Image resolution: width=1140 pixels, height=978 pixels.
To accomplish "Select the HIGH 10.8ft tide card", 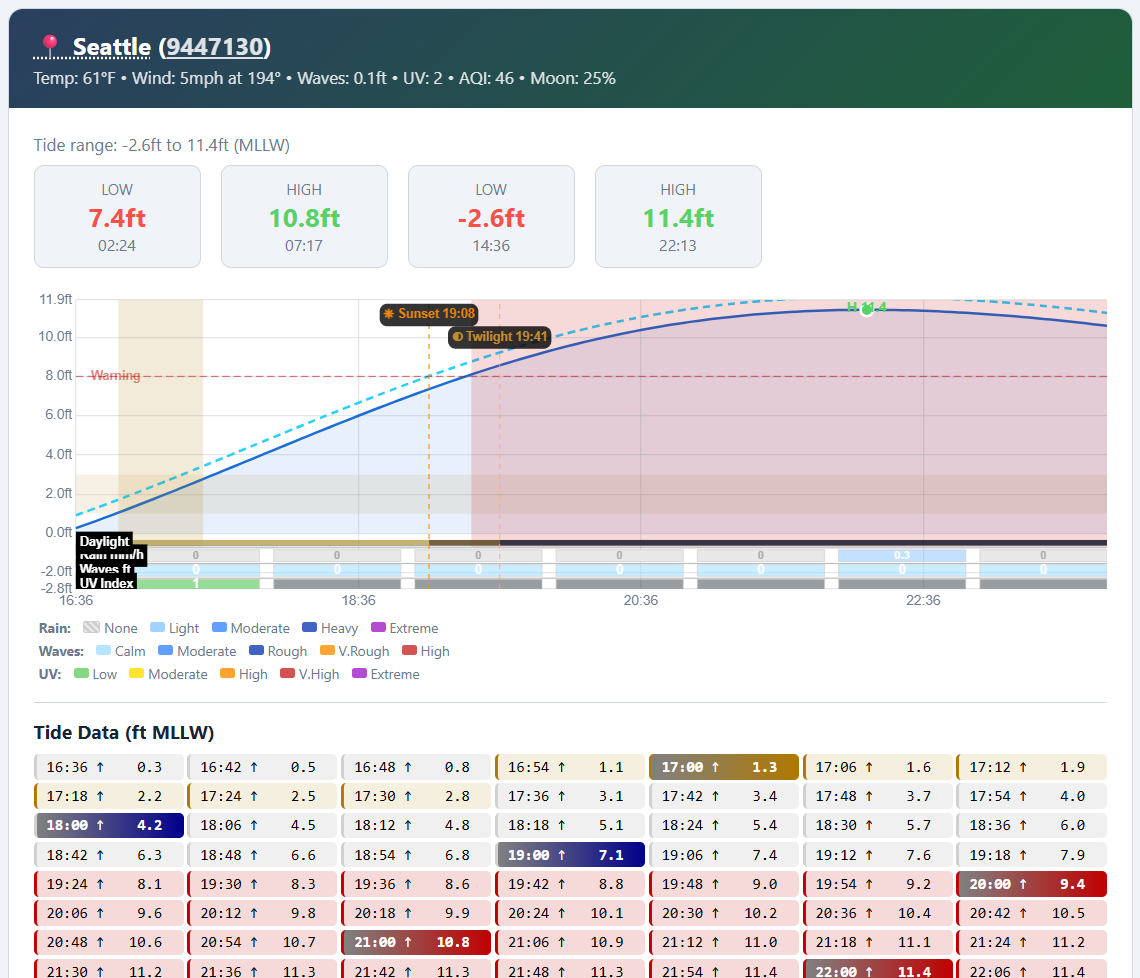I will tap(304, 217).
